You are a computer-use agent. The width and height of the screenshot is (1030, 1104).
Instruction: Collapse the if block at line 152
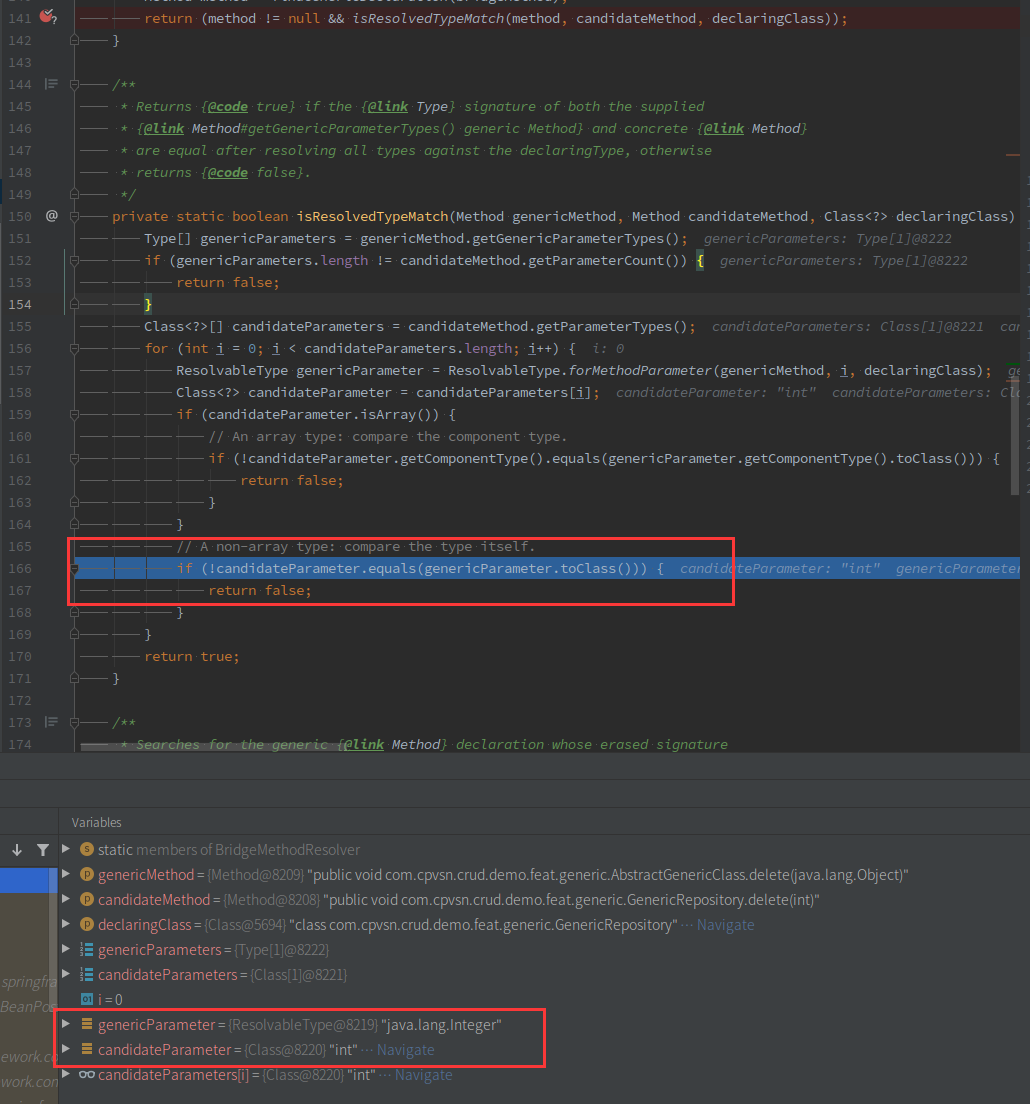(74, 261)
